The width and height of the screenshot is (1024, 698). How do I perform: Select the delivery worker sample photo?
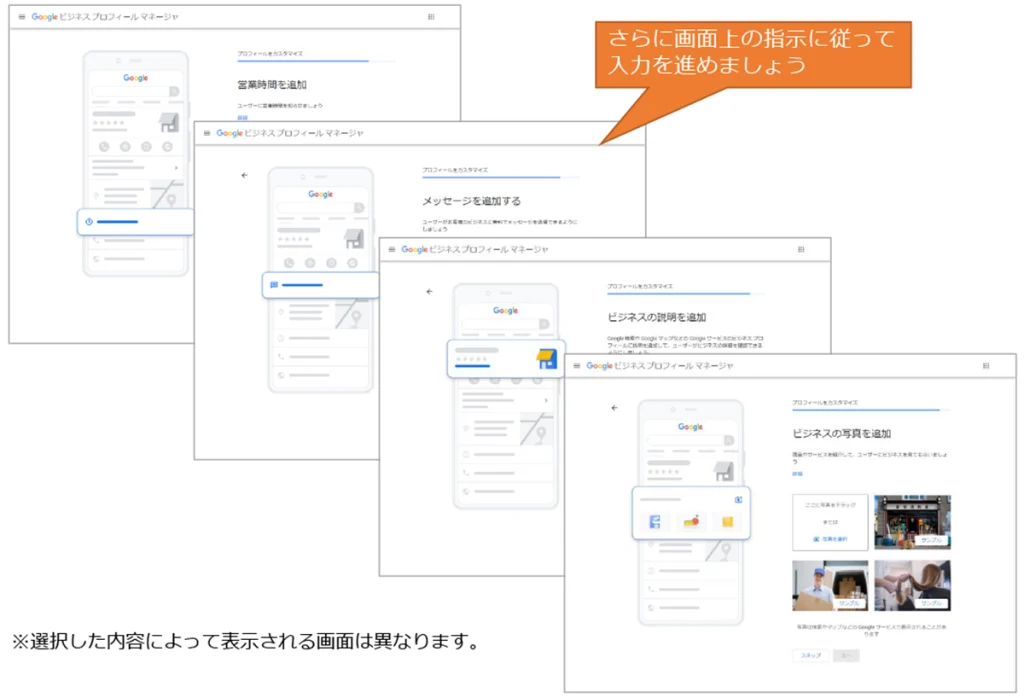click(x=830, y=585)
